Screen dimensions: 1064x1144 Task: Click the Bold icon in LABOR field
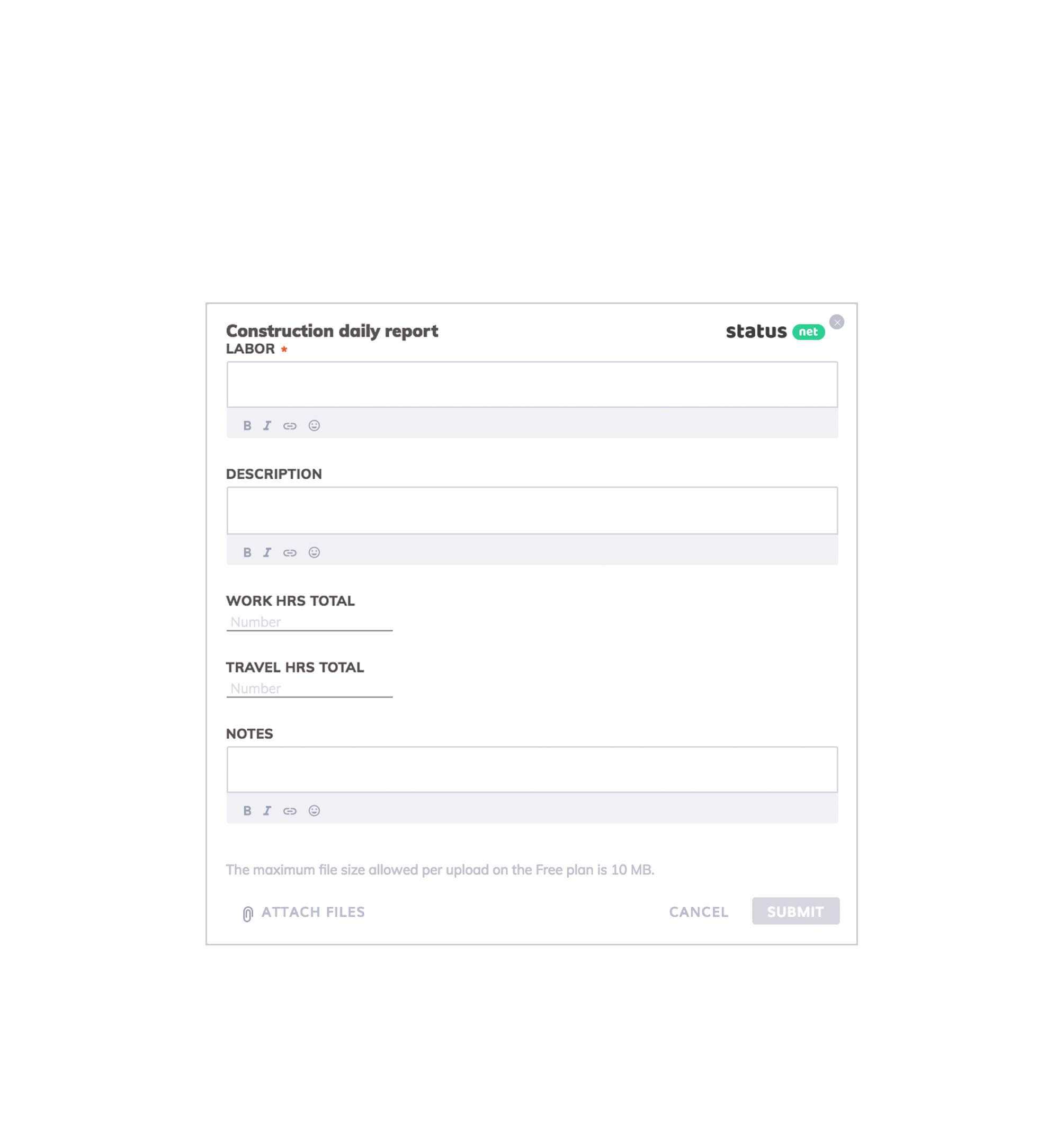(x=247, y=425)
